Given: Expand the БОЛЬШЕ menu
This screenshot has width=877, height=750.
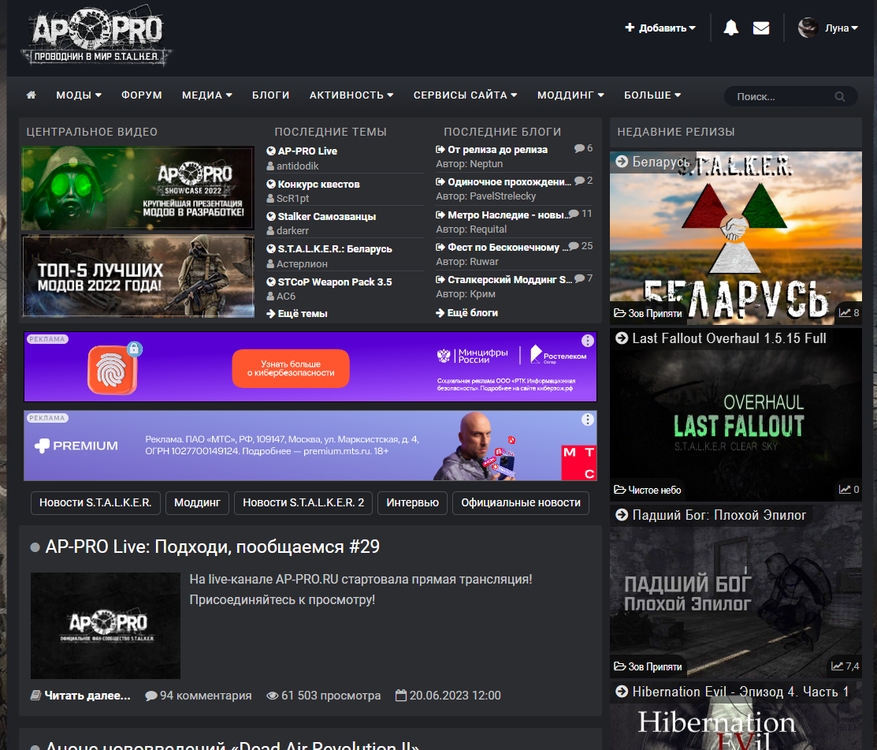Looking at the screenshot, I should pyautogui.click(x=652, y=95).
